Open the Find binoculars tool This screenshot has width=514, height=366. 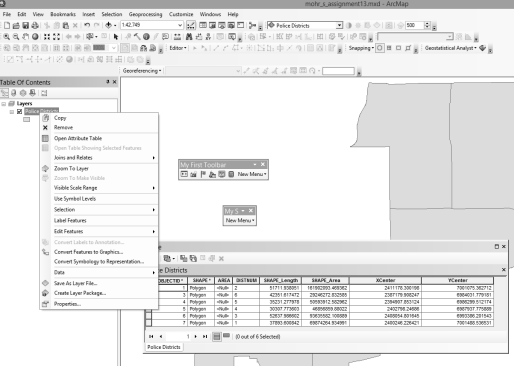point(189,37)
